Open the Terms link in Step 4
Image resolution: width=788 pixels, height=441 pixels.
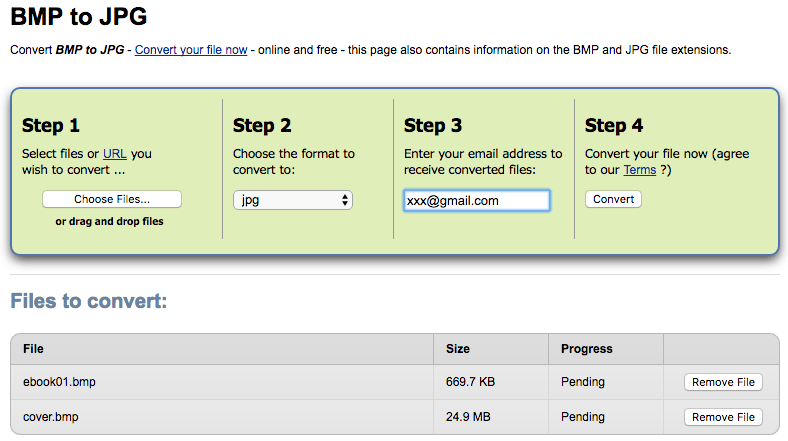point(639,170)
